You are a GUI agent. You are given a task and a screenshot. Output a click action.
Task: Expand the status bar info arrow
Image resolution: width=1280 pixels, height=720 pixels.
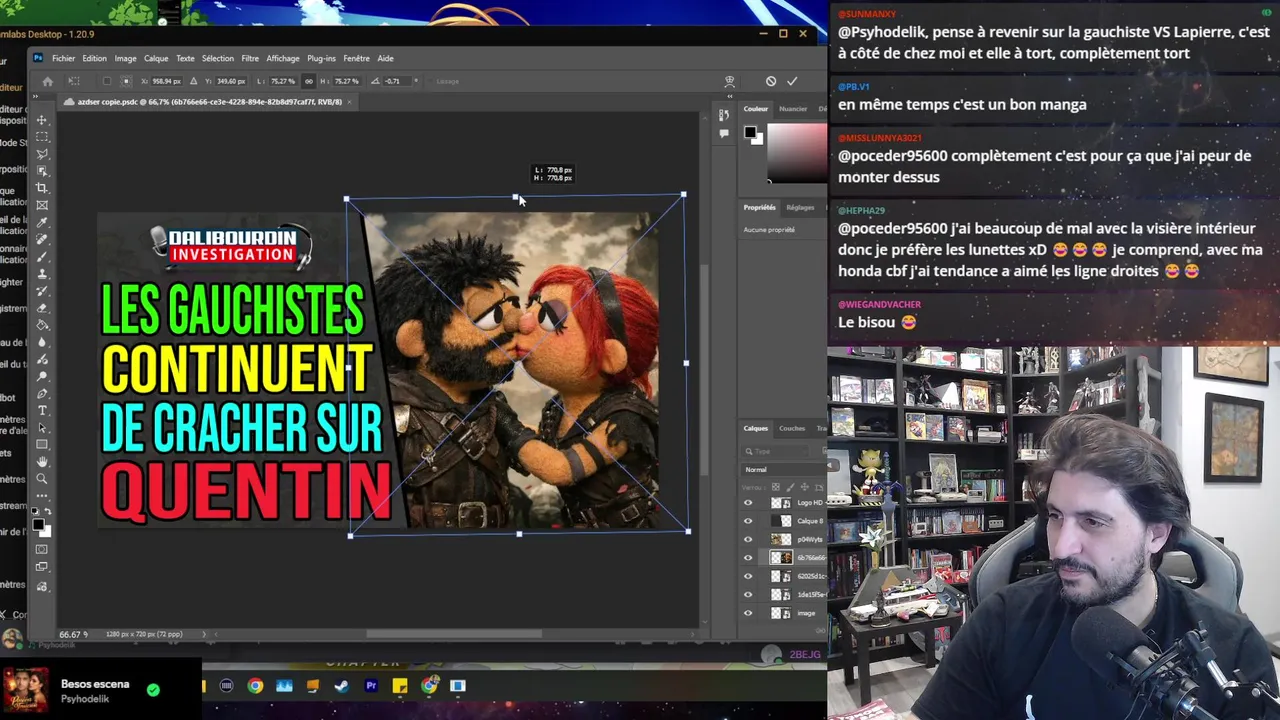tap(205, 634)
